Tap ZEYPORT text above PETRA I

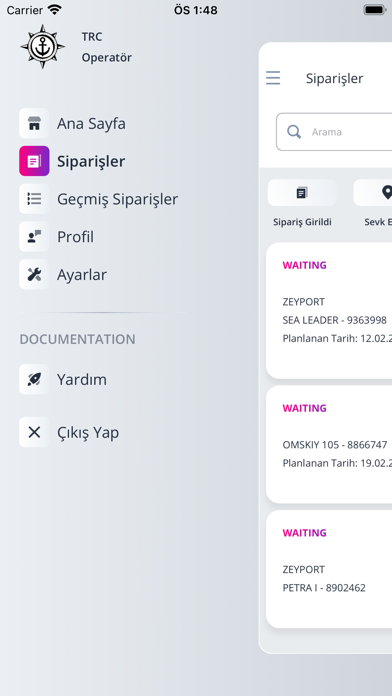click(304, 569)
